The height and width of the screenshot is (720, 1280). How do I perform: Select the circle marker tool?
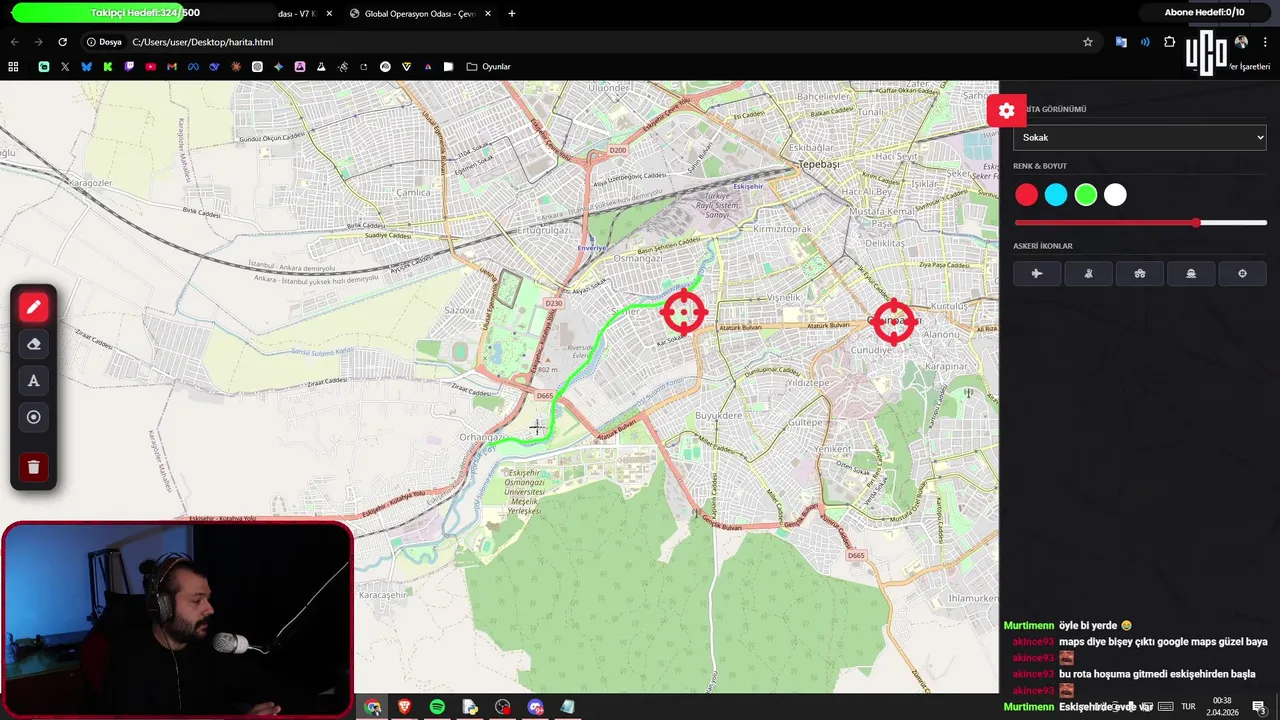tap(33, 417)
